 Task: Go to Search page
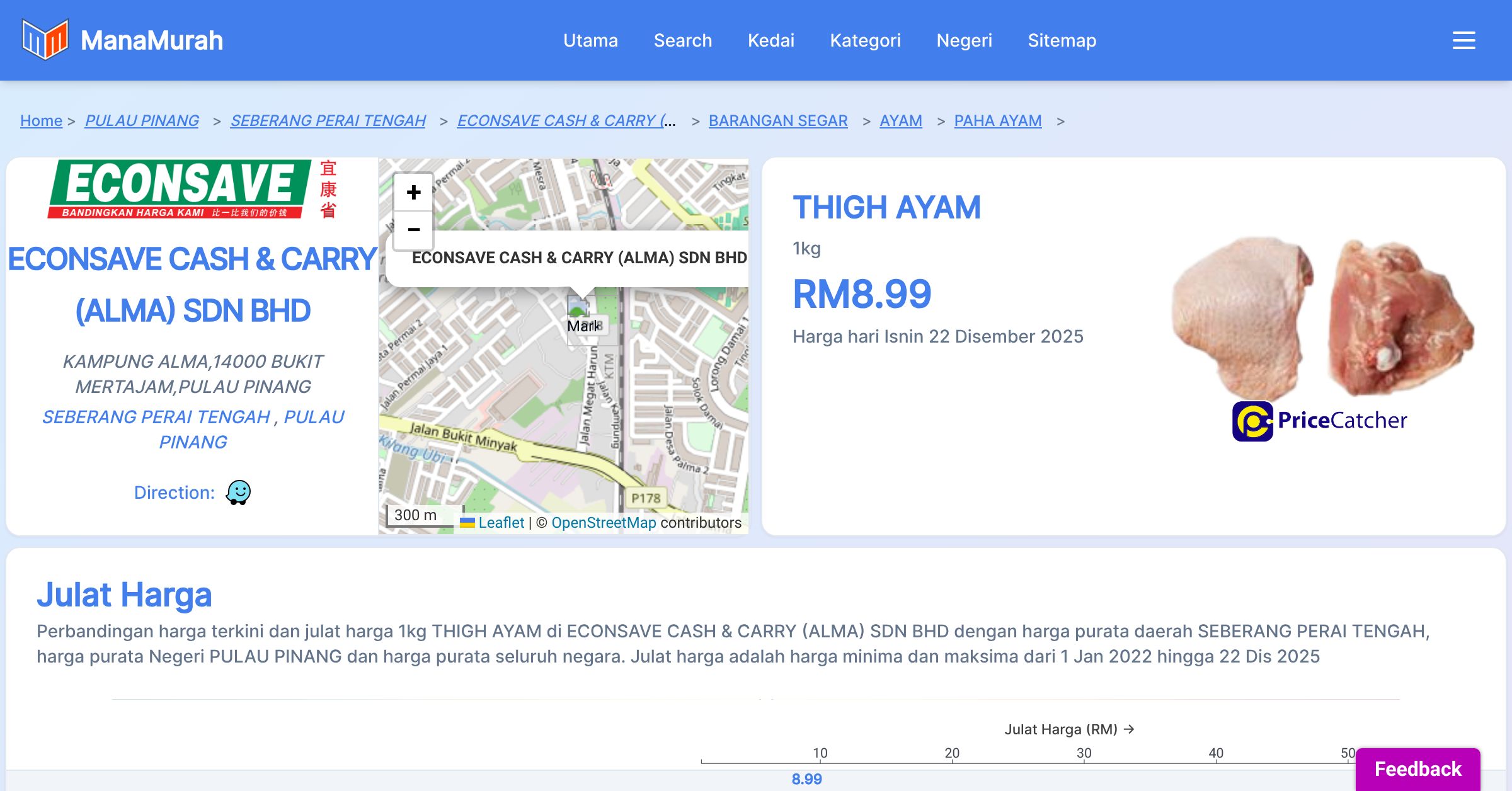coord(682,40)
